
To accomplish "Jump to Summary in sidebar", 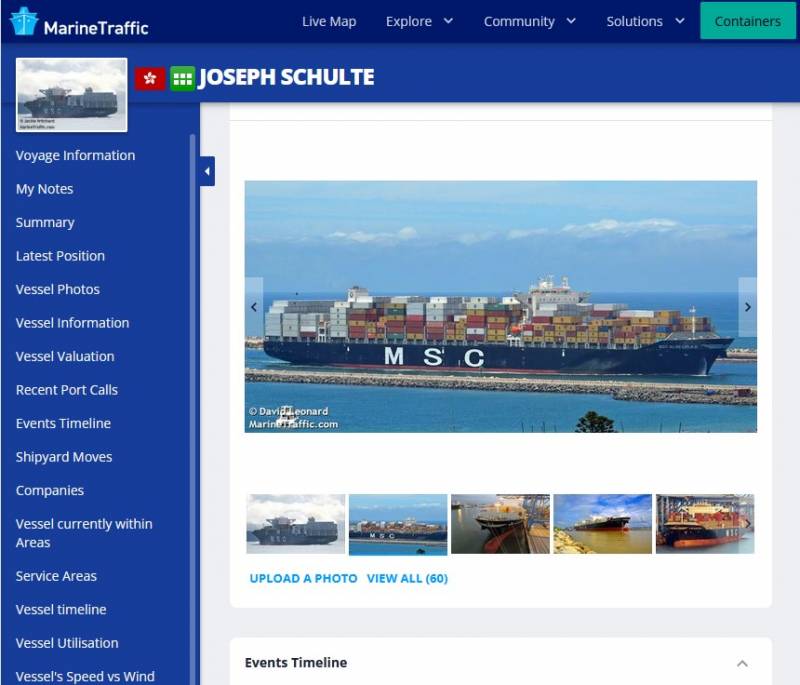I will click(x=45, y=223).
